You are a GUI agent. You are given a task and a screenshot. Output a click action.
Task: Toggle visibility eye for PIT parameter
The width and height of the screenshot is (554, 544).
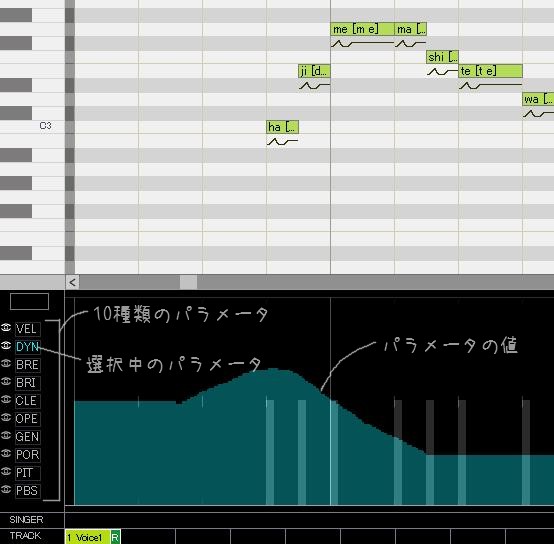click(x=6, y=472)
